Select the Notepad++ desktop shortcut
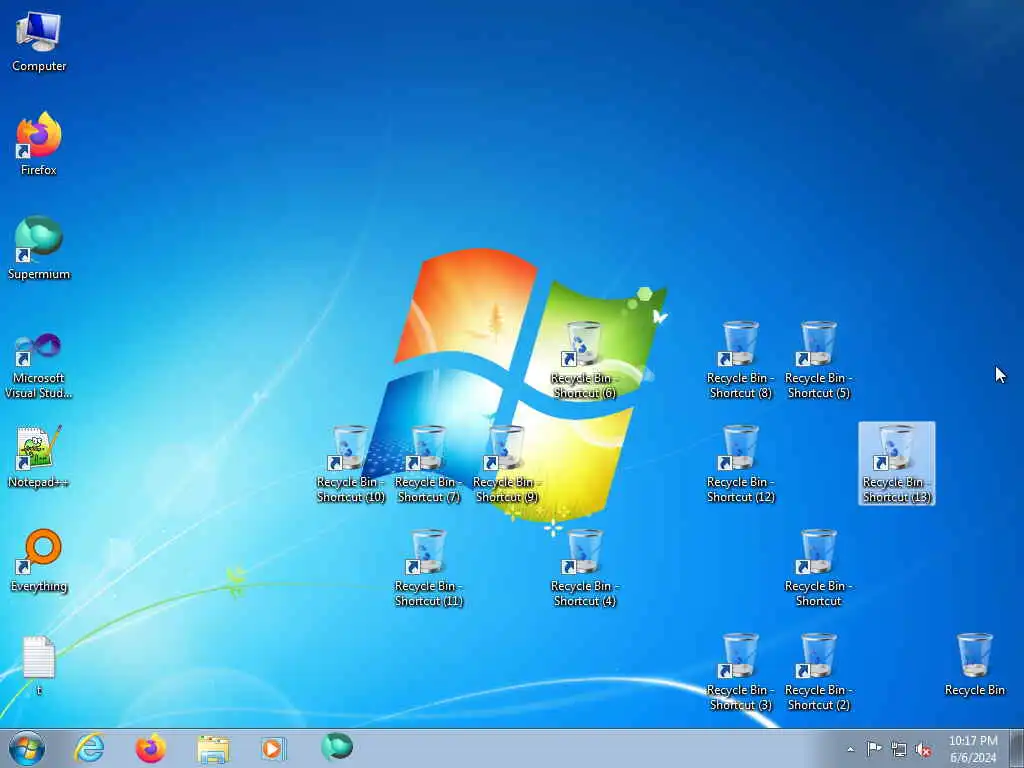The image size is (1024, 768). coord(39,456)
